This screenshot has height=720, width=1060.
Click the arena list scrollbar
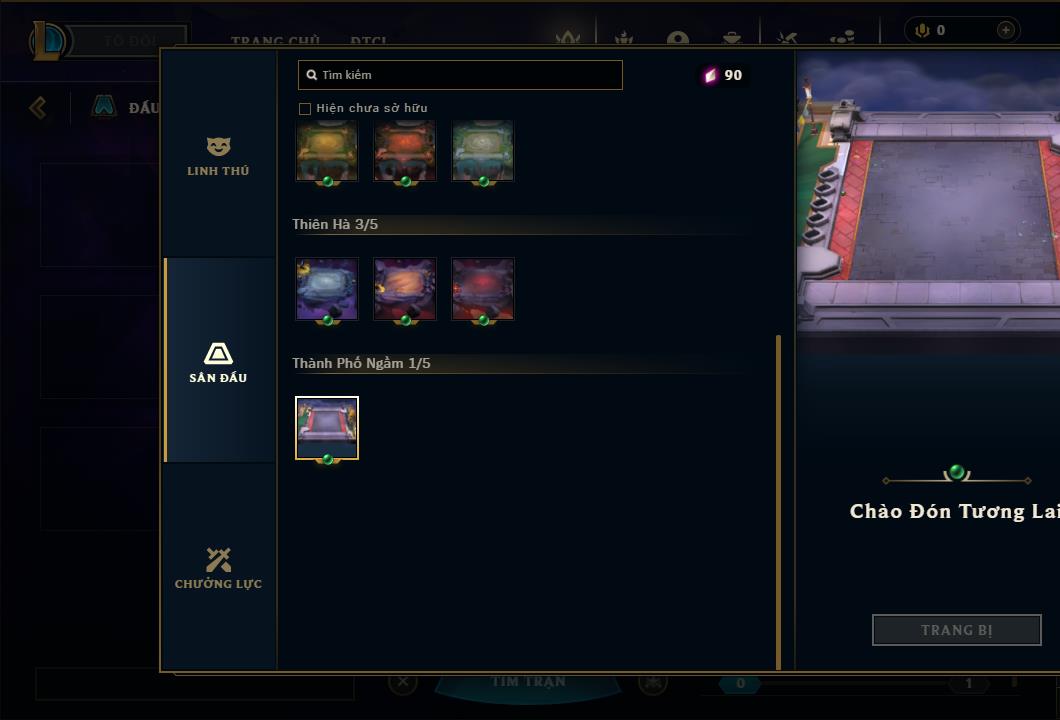(x=778, y=502)
